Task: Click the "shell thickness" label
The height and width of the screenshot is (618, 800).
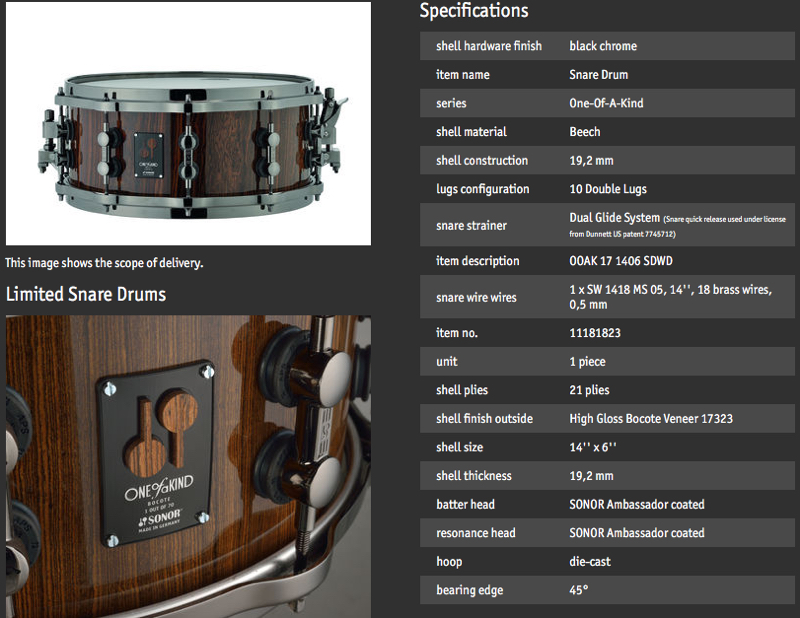Action: point(473,476)
